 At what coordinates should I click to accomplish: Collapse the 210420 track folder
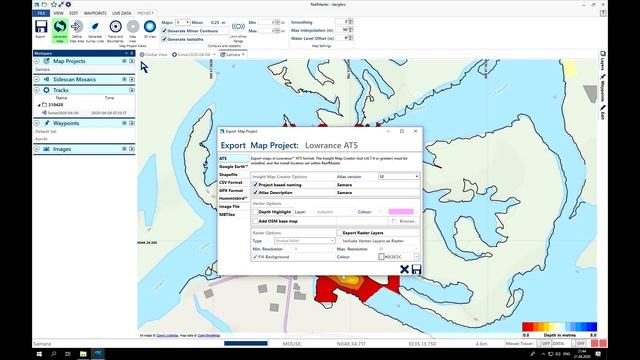tap(39, 105)
